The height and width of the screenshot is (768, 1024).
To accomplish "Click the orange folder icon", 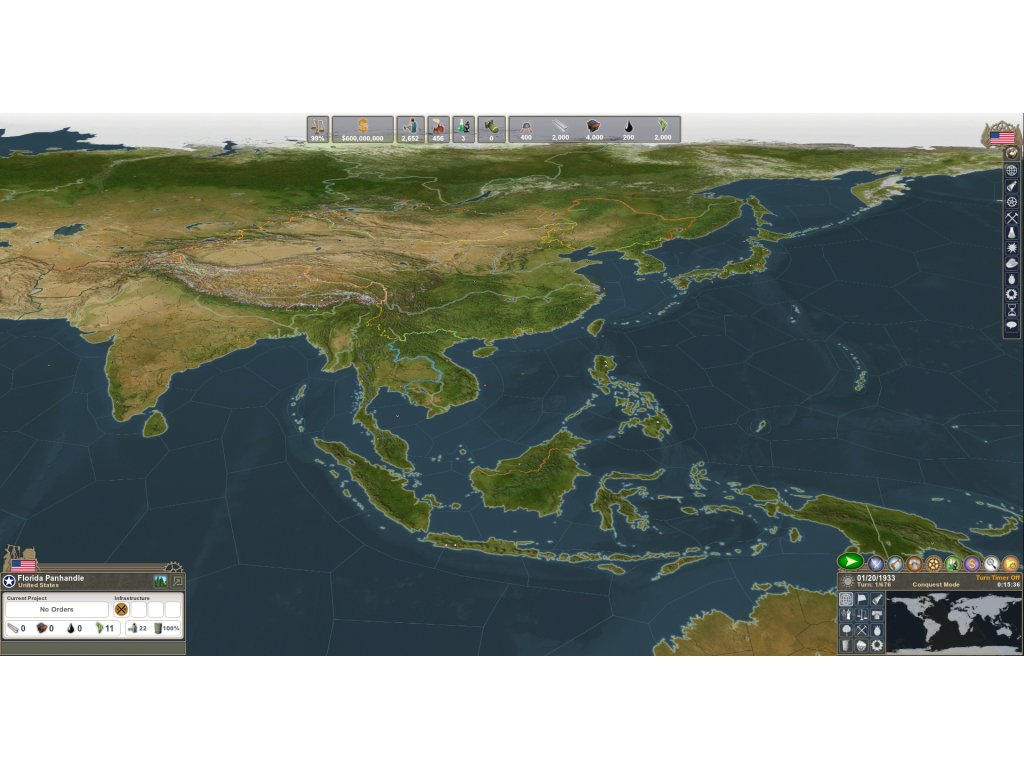I will (x=1010, y=564).
